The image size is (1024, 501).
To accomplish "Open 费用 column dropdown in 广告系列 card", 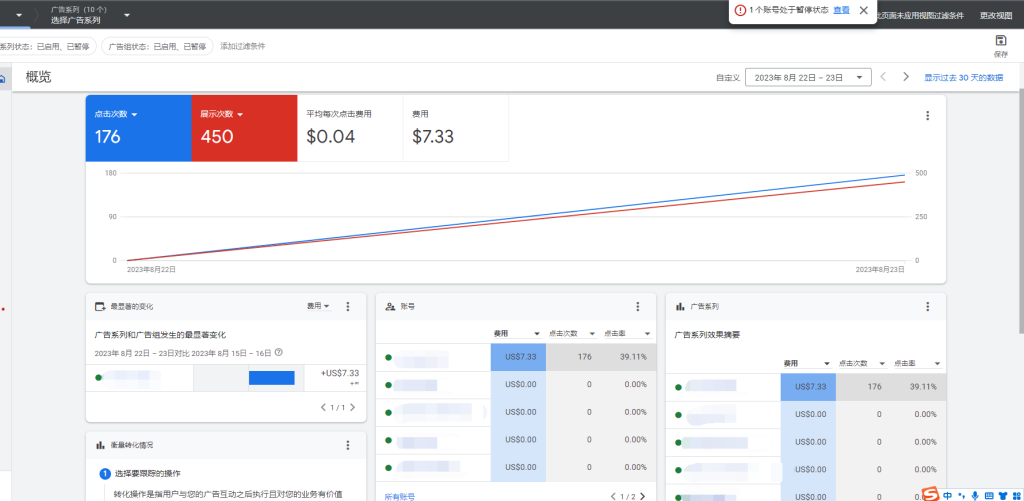I will (806, 363).
